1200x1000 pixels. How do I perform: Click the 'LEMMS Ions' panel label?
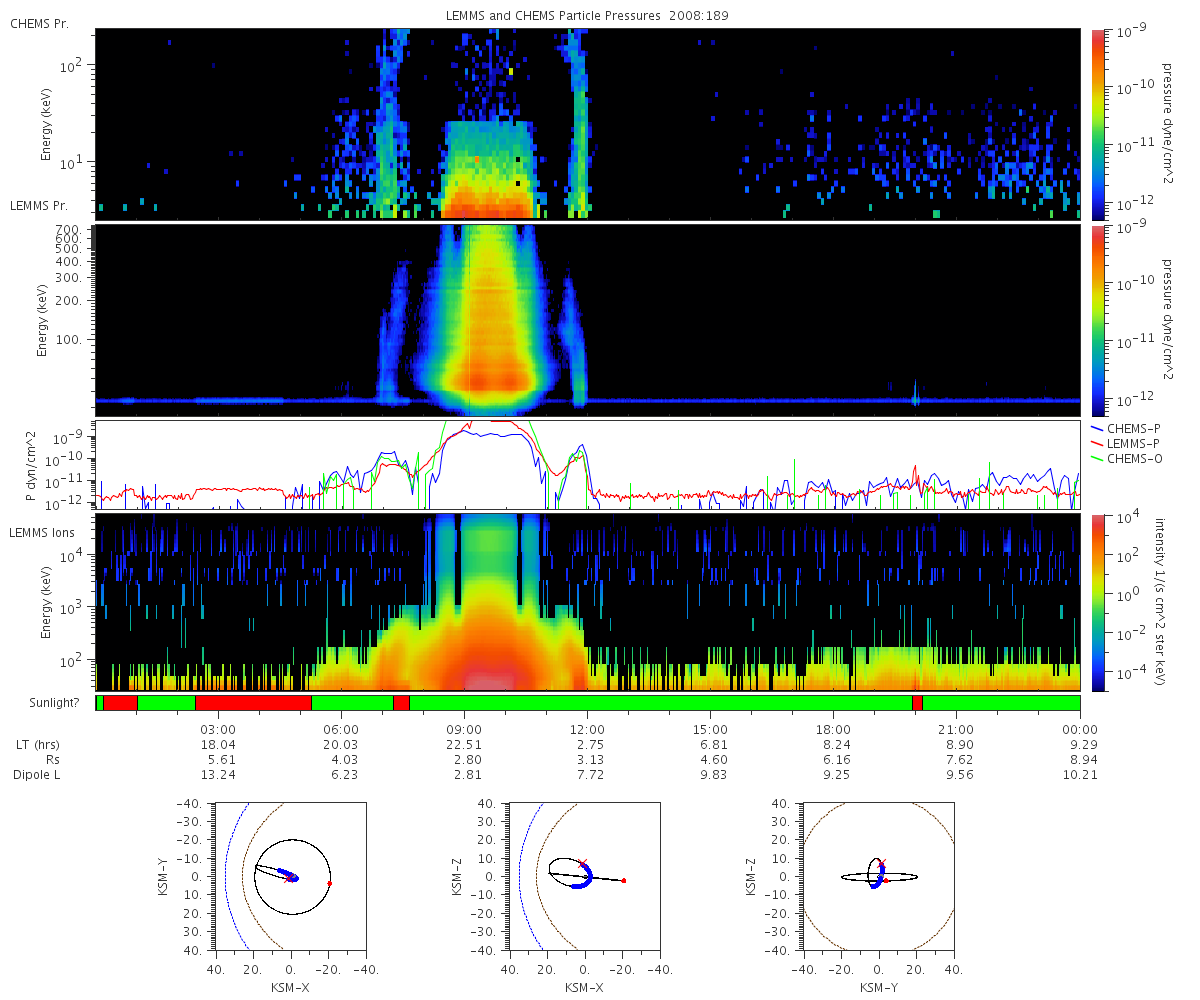41,531
